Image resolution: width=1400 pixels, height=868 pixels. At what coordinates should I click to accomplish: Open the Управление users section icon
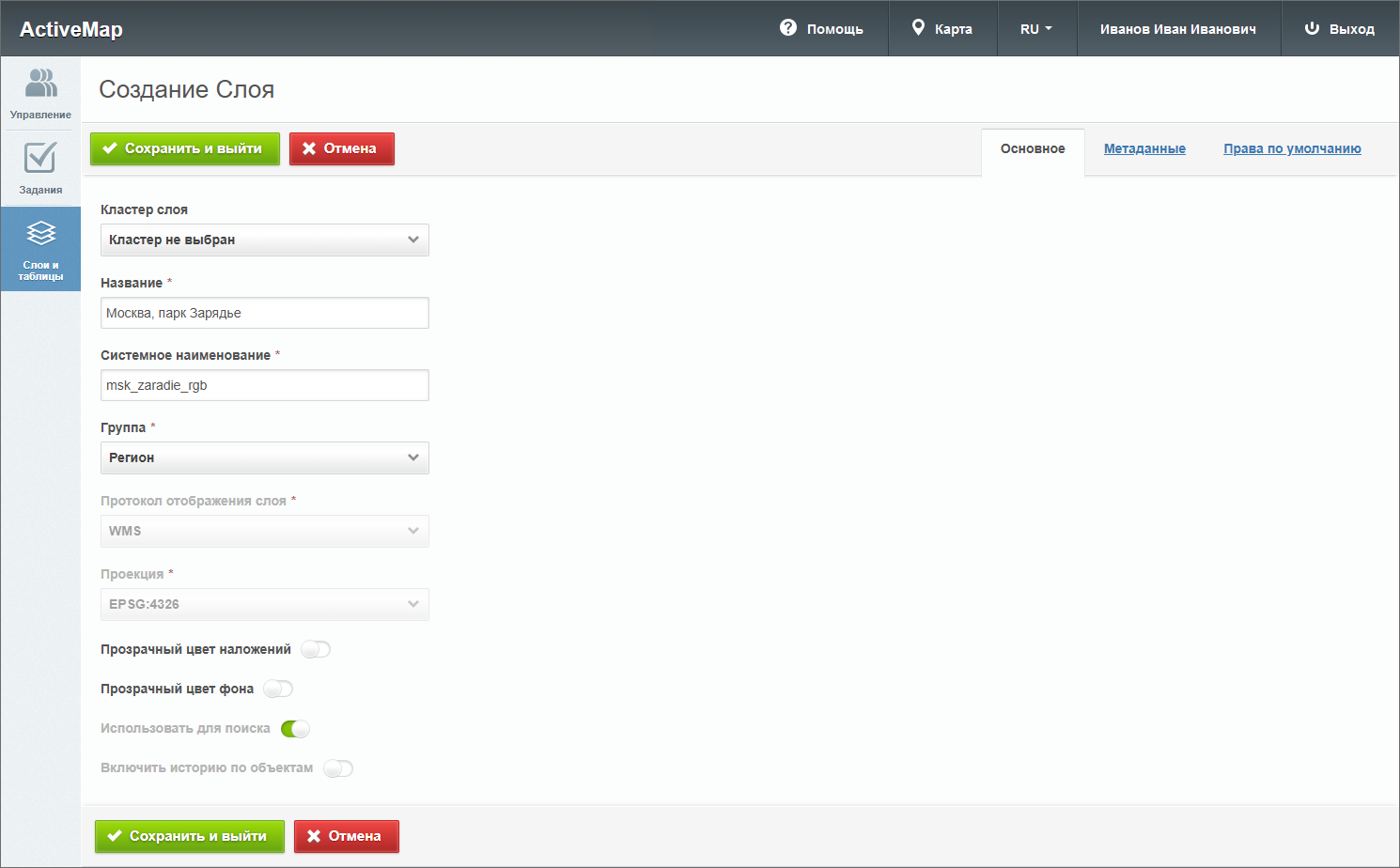click(x=40, y=84)
